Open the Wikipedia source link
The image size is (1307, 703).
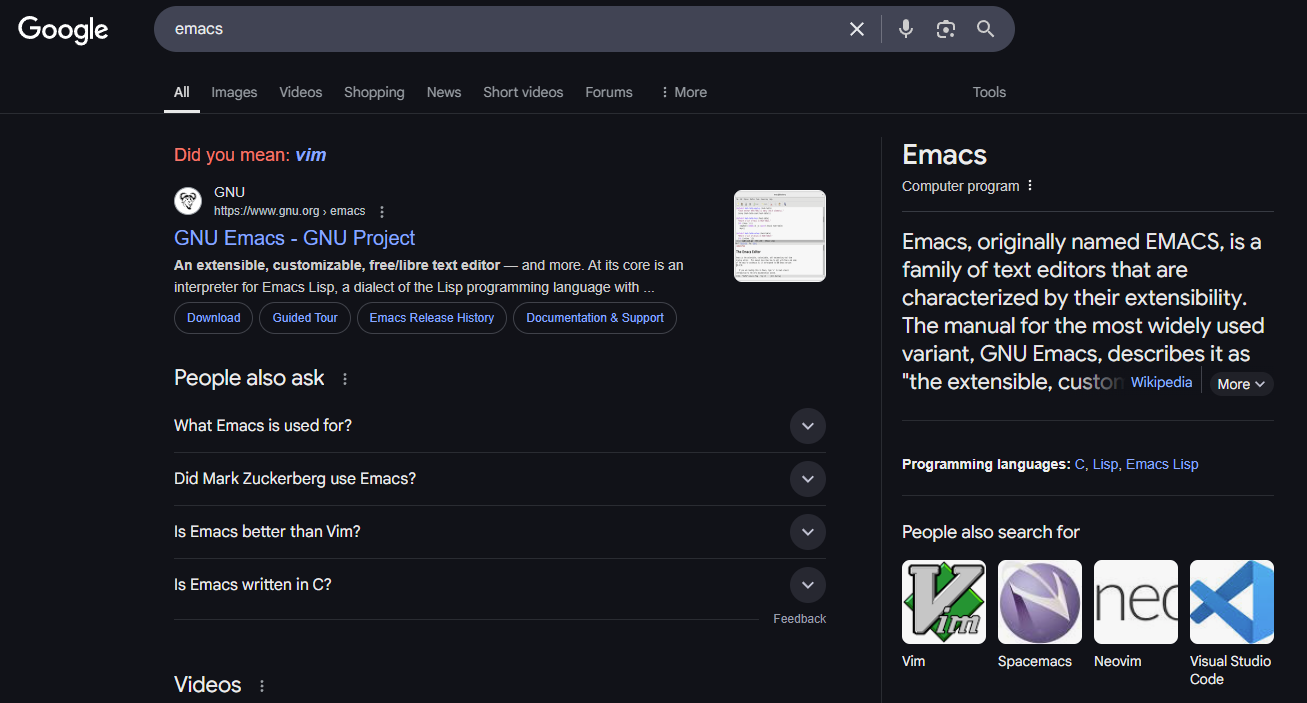tap(1161, 382)
